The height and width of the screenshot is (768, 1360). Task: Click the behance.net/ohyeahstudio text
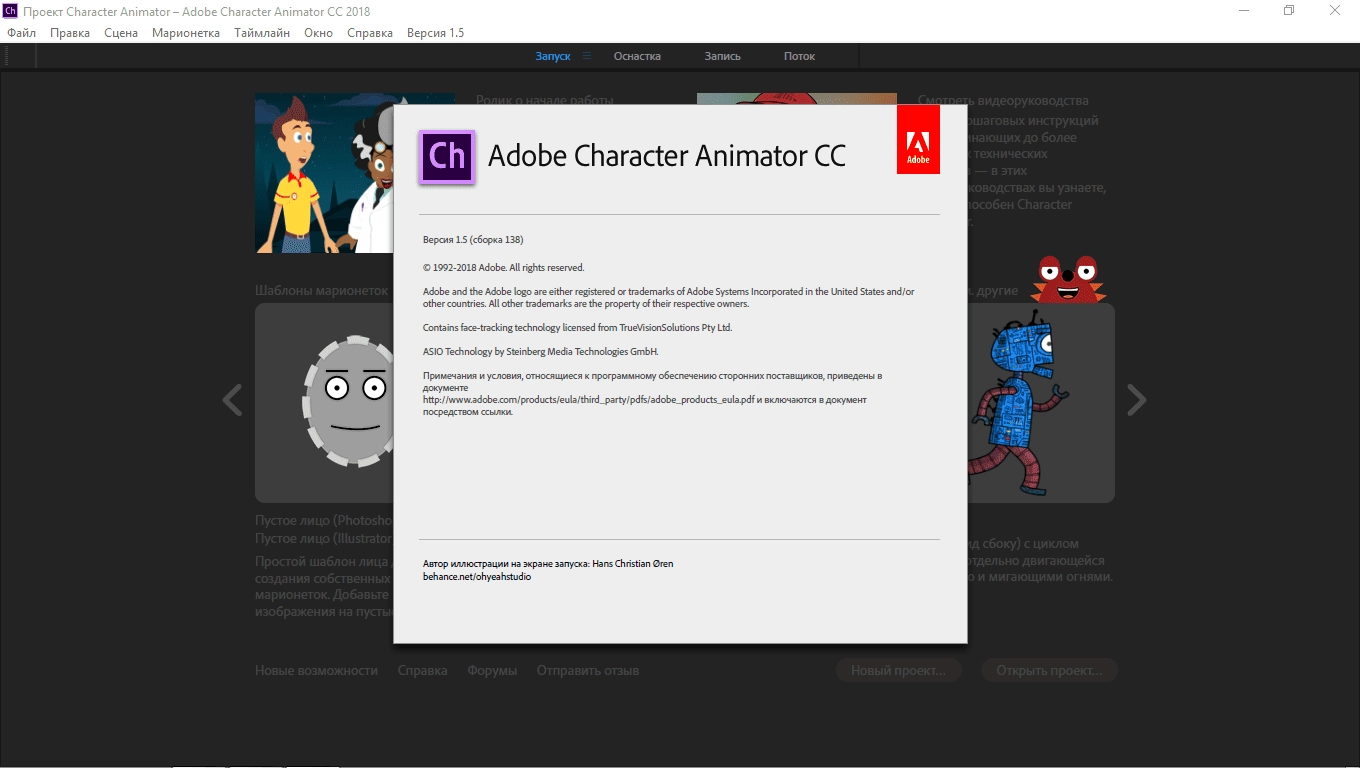coord(477,577)
